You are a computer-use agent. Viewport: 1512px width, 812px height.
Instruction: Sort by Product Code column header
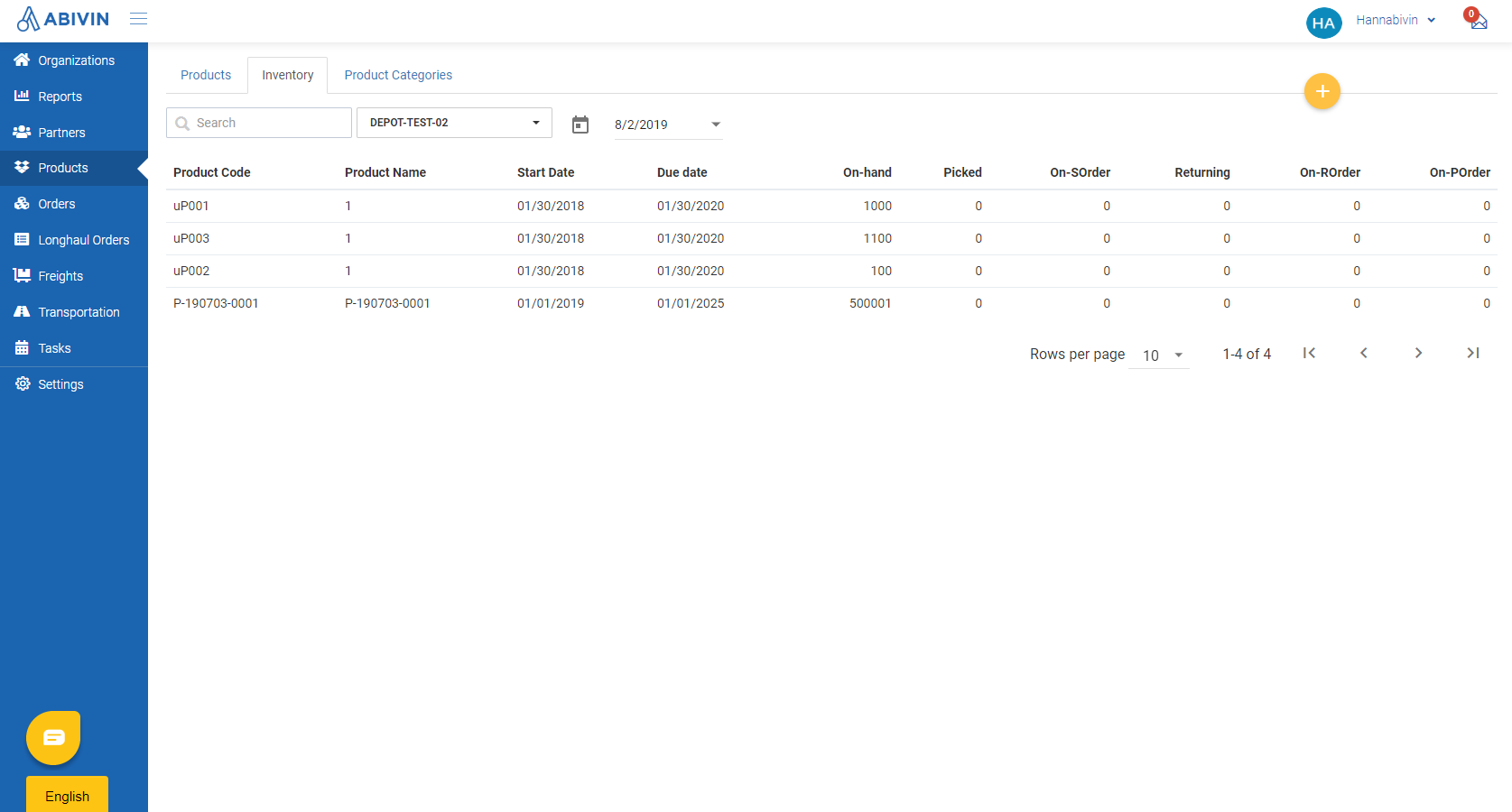pyautogui.click(x=212, y=172)
